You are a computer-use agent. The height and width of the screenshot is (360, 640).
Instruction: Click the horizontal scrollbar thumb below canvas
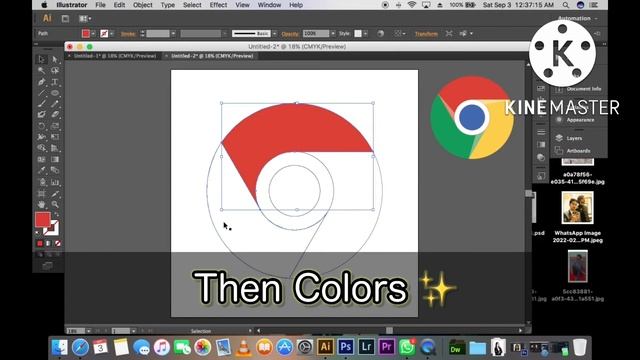389,331
